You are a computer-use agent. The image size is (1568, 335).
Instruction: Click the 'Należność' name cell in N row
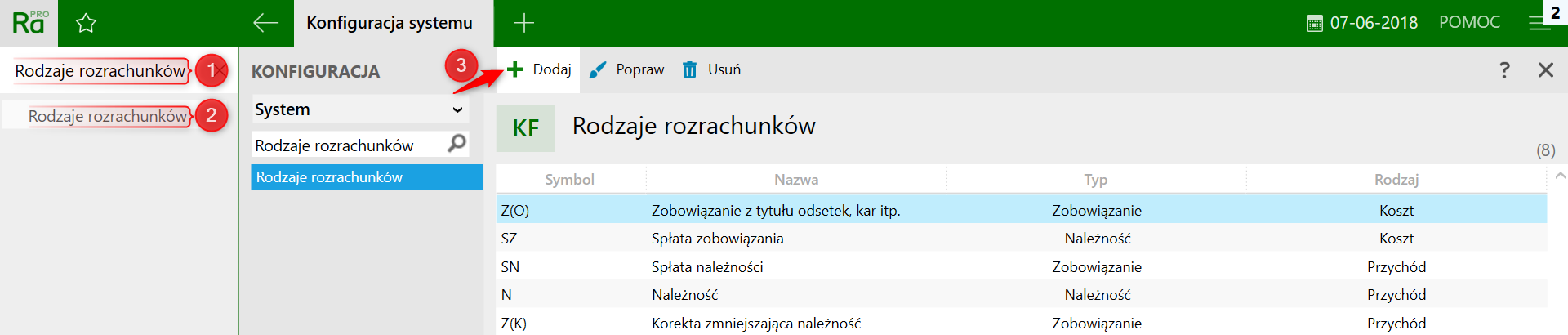tap(685, 295)
